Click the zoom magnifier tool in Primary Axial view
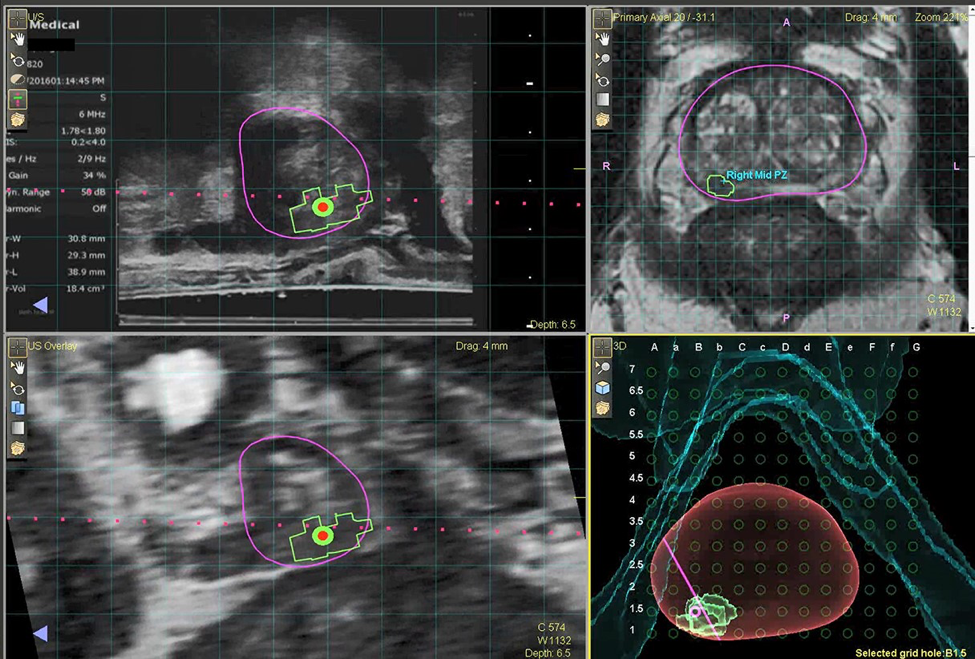This screenshot has height=659, width=975. coord(602,59)
